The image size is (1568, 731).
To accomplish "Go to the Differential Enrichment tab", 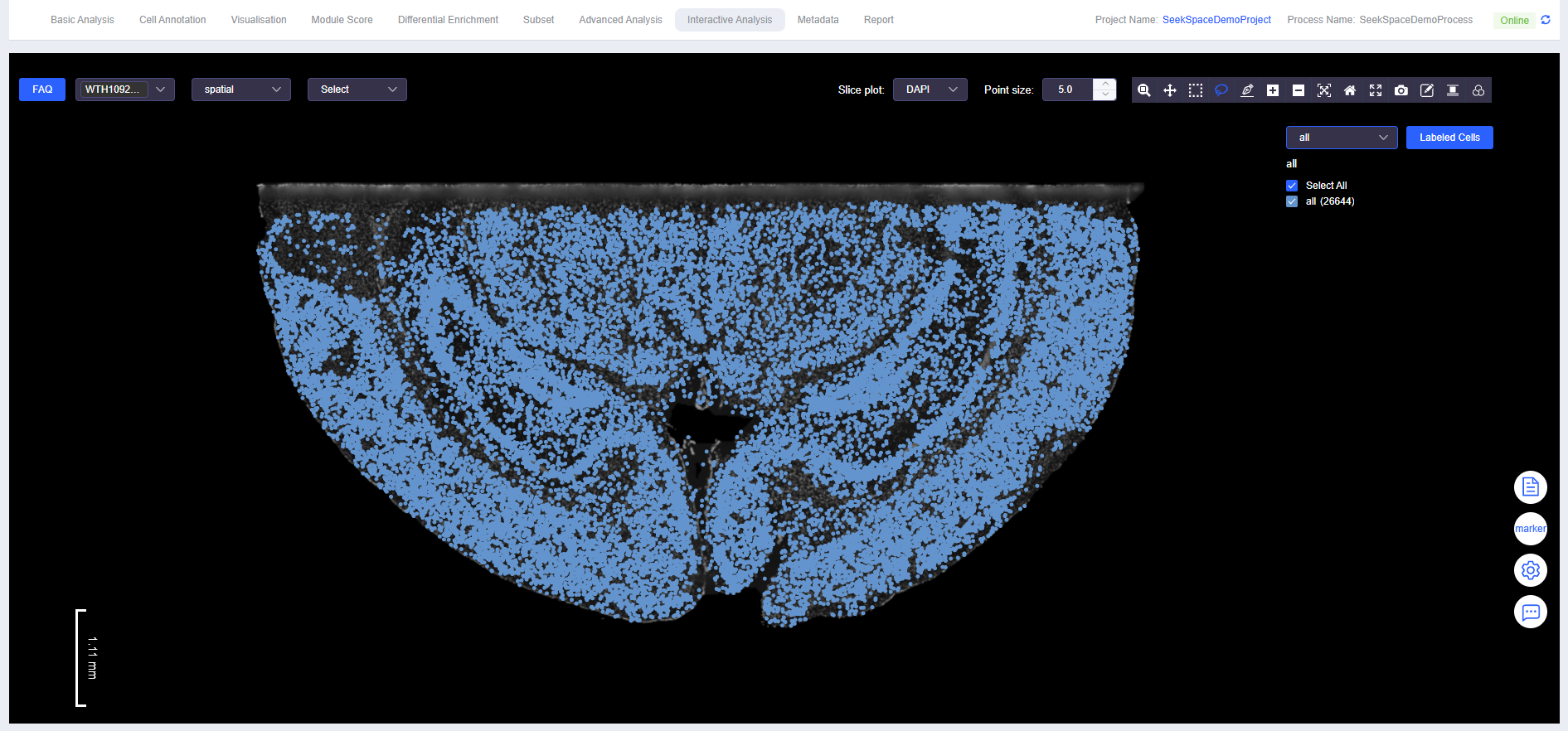I will [448, 20].
